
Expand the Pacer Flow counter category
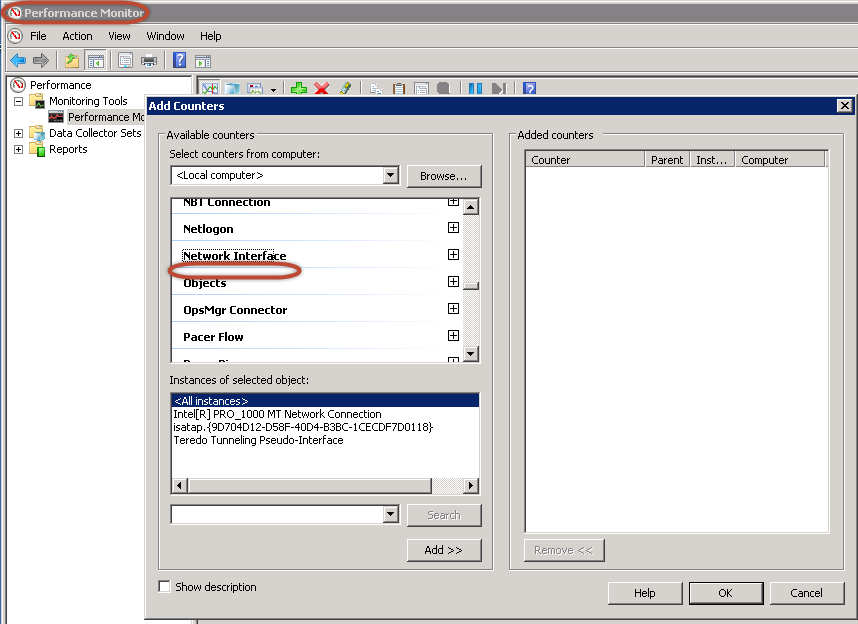pyautogui.click(x=453, y=336)
